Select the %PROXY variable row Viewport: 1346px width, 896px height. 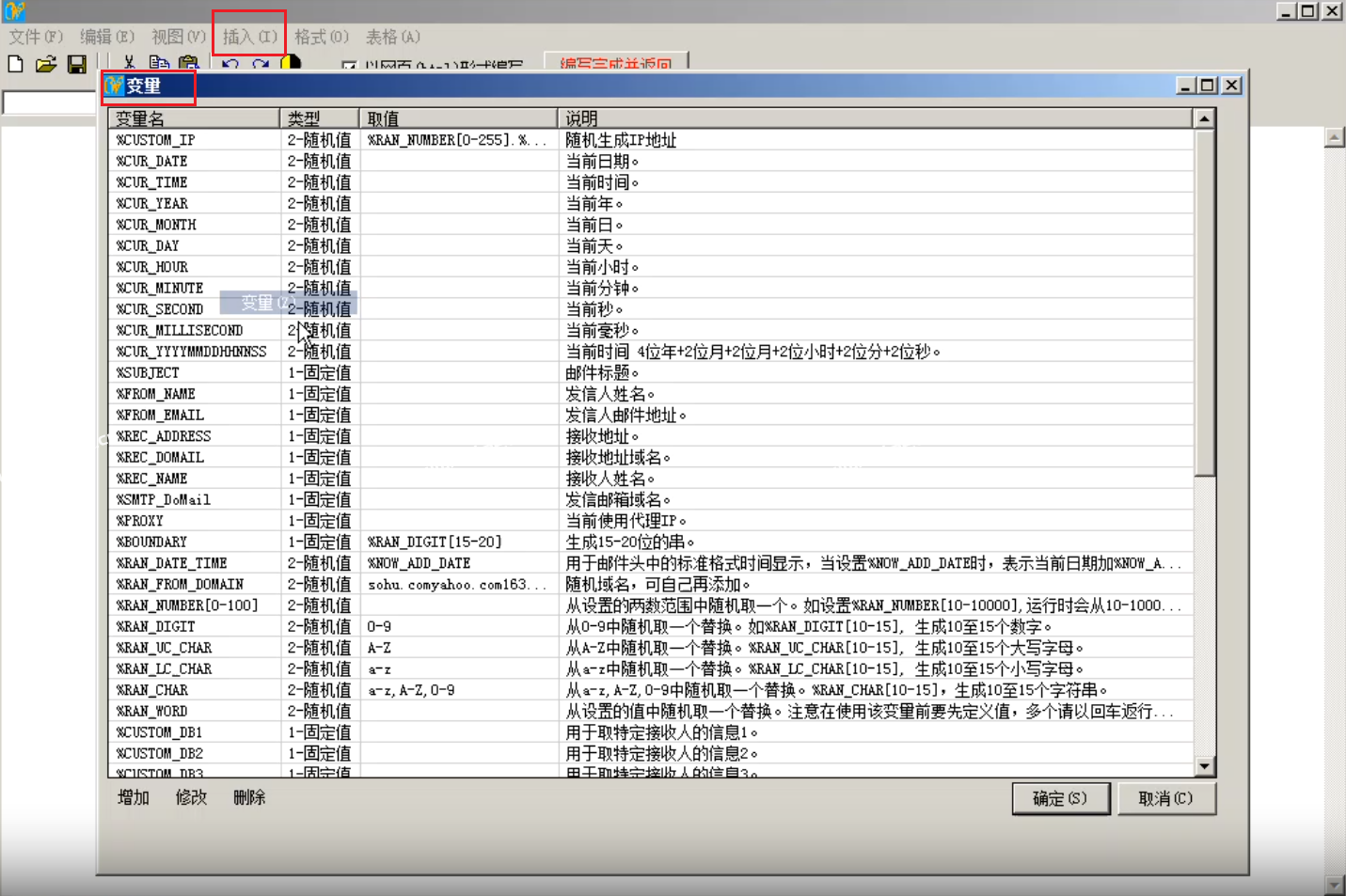(651, 521)
